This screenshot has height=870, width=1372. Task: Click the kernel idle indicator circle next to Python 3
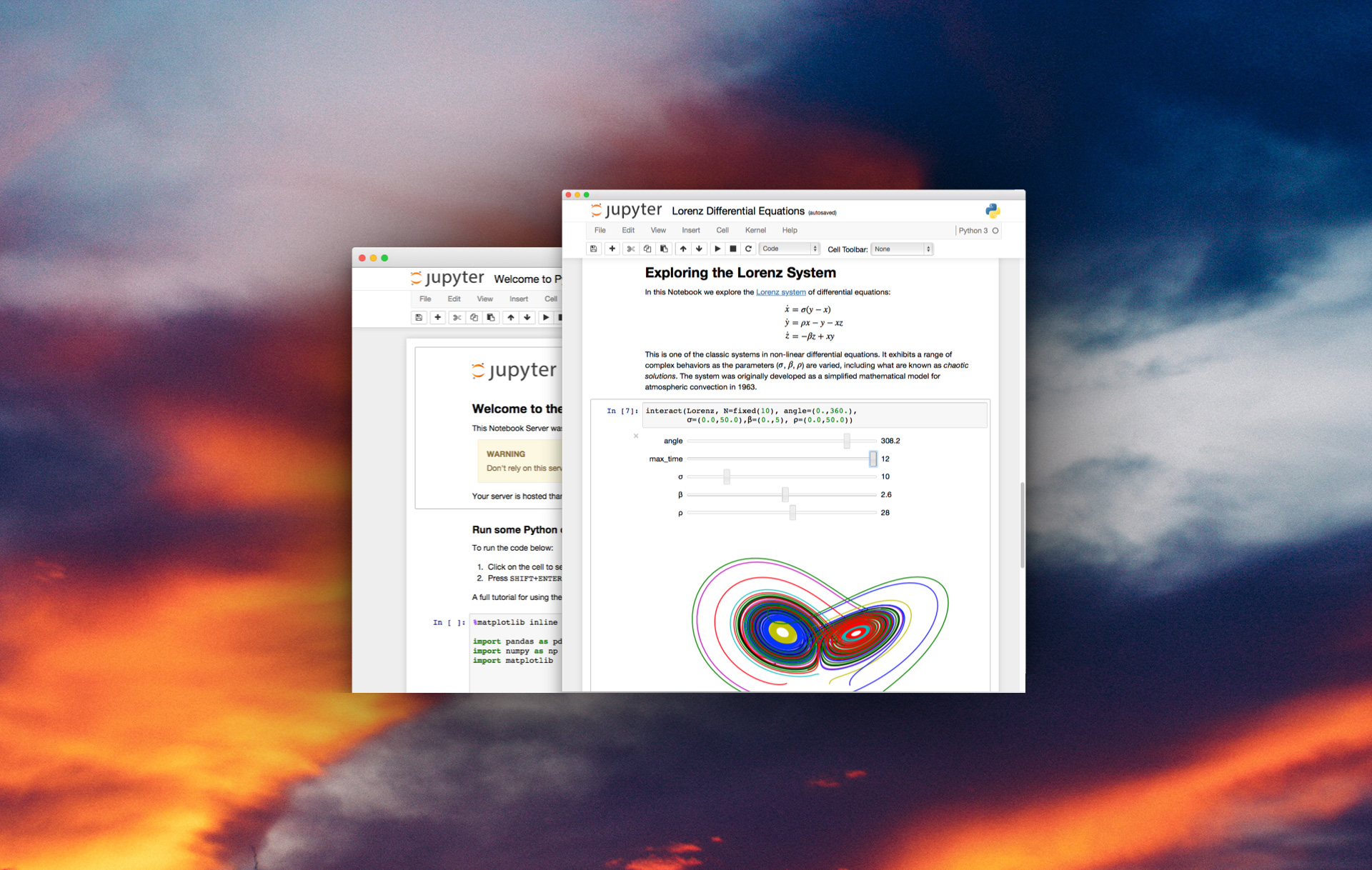click(x=995, y=231)
